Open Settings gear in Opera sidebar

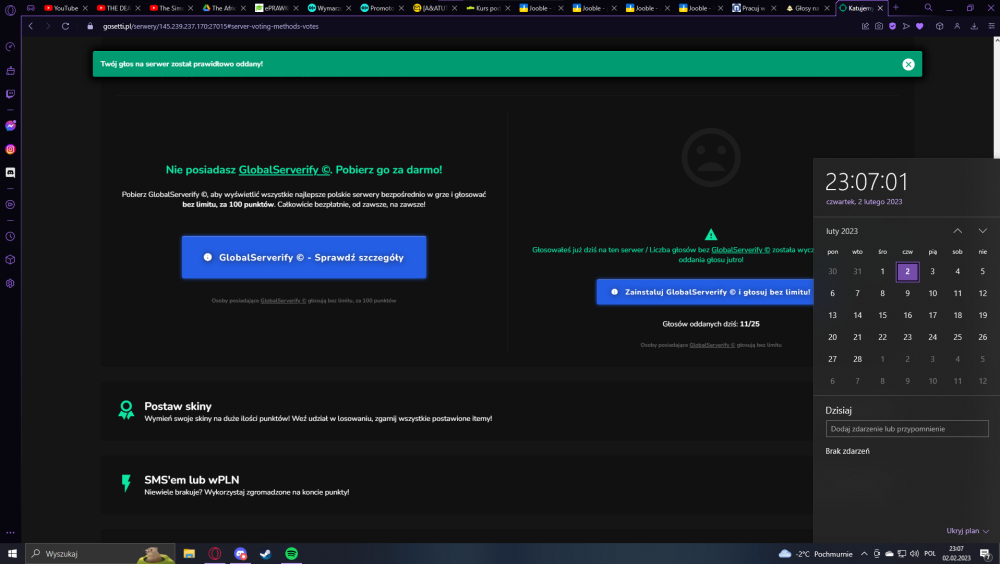[x=10, y=283]
